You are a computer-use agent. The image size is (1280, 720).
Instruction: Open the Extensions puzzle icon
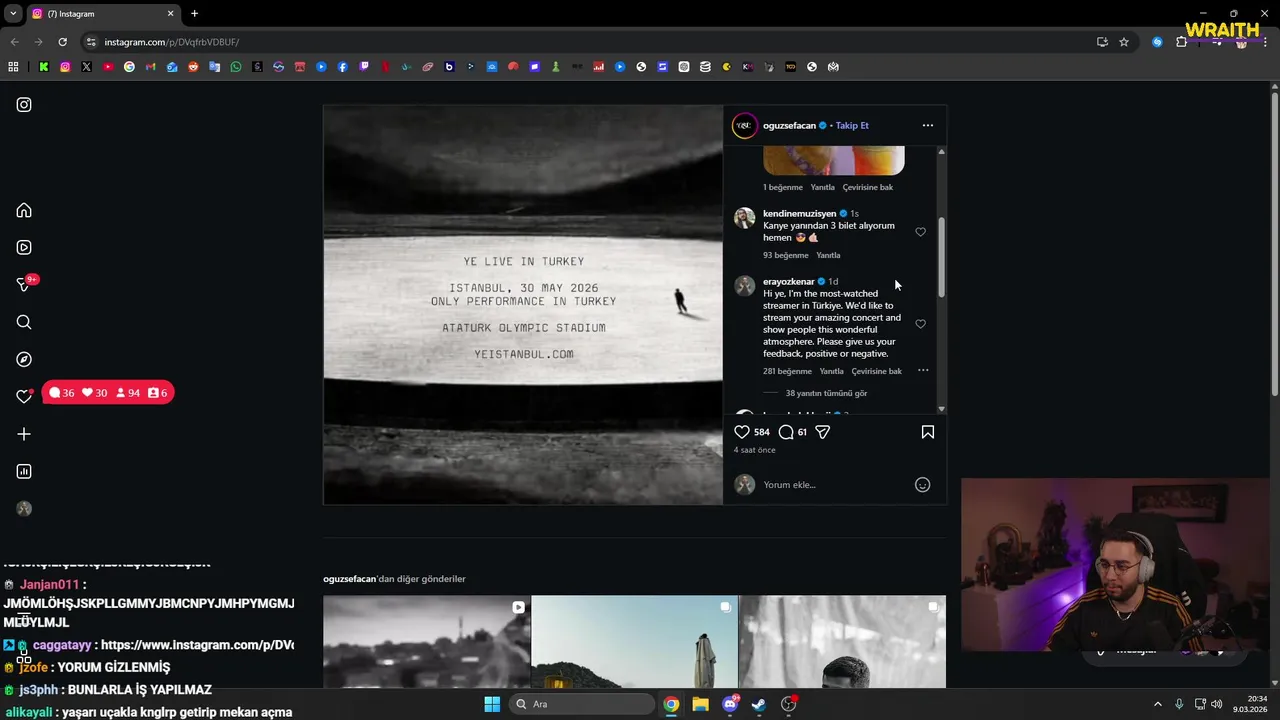pos(1181,42)
